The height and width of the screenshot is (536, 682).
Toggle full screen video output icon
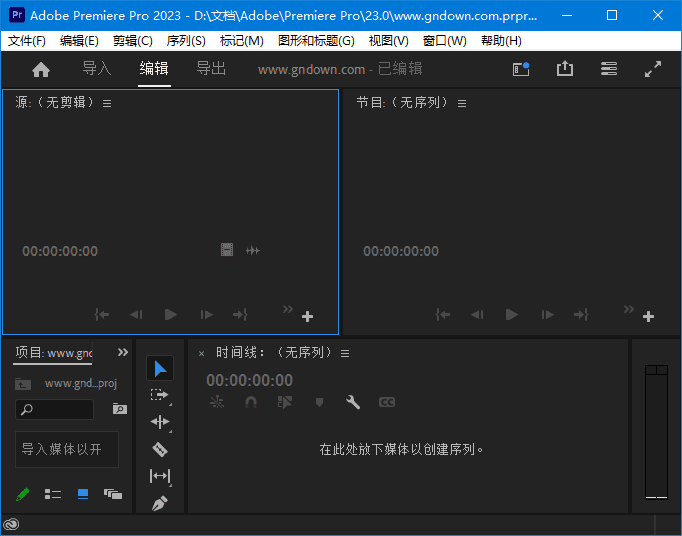click(x=653, y=69)
